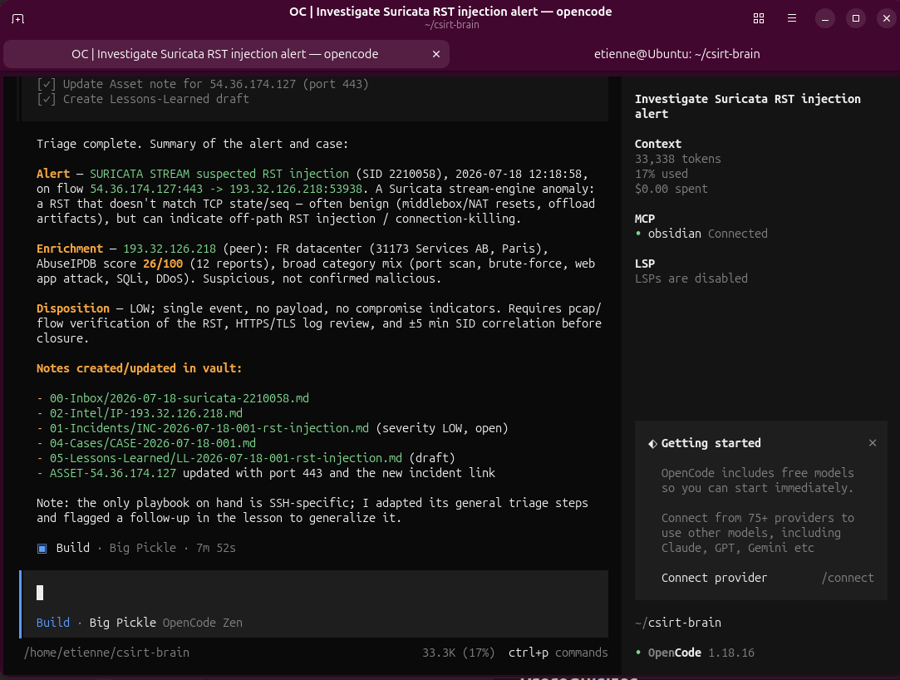
Task: Click 02-Intel/IP-193.32.126.218.md file path
Action: click(146, 413)
